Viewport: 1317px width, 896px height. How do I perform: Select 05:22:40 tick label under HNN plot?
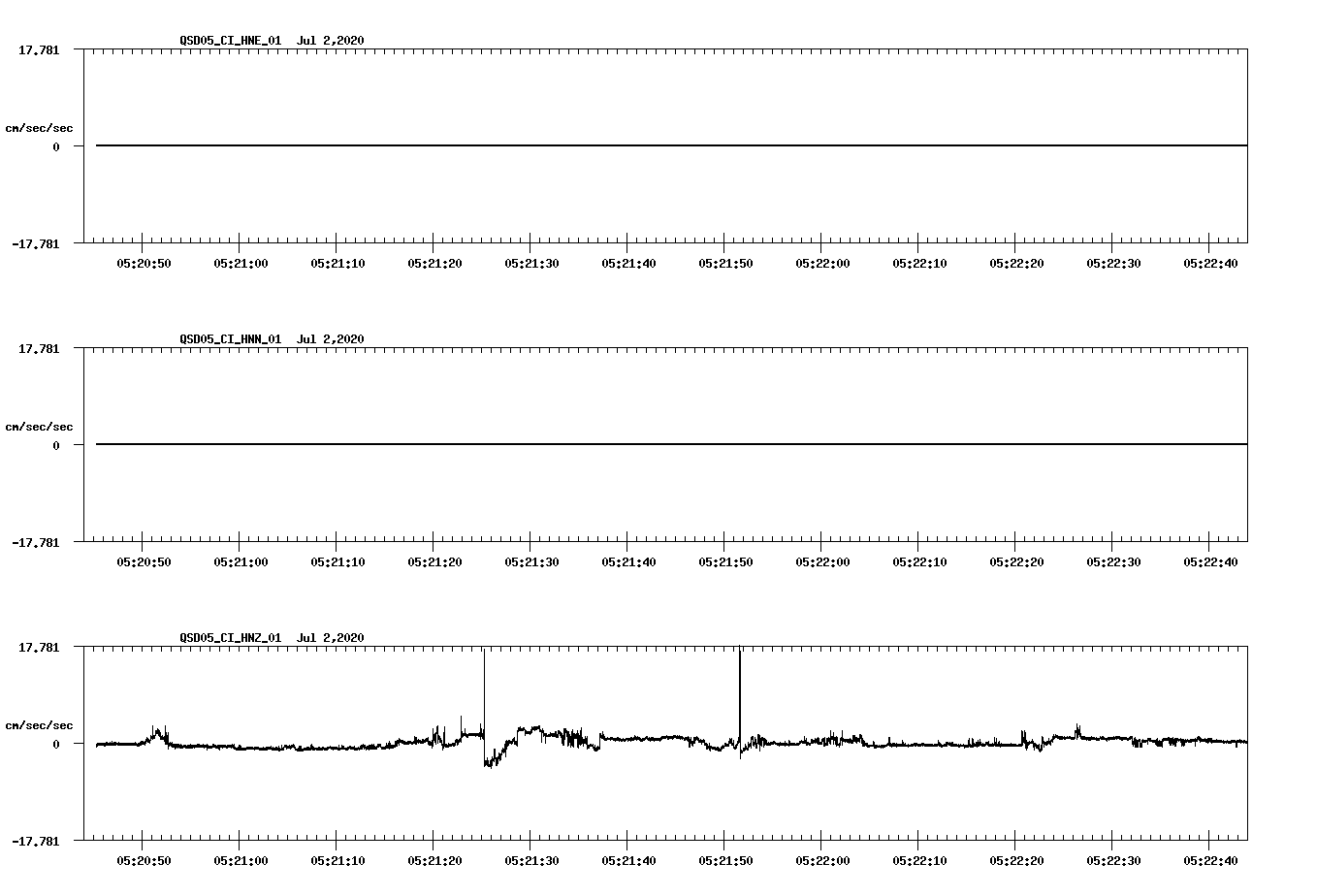[1210, 562]
